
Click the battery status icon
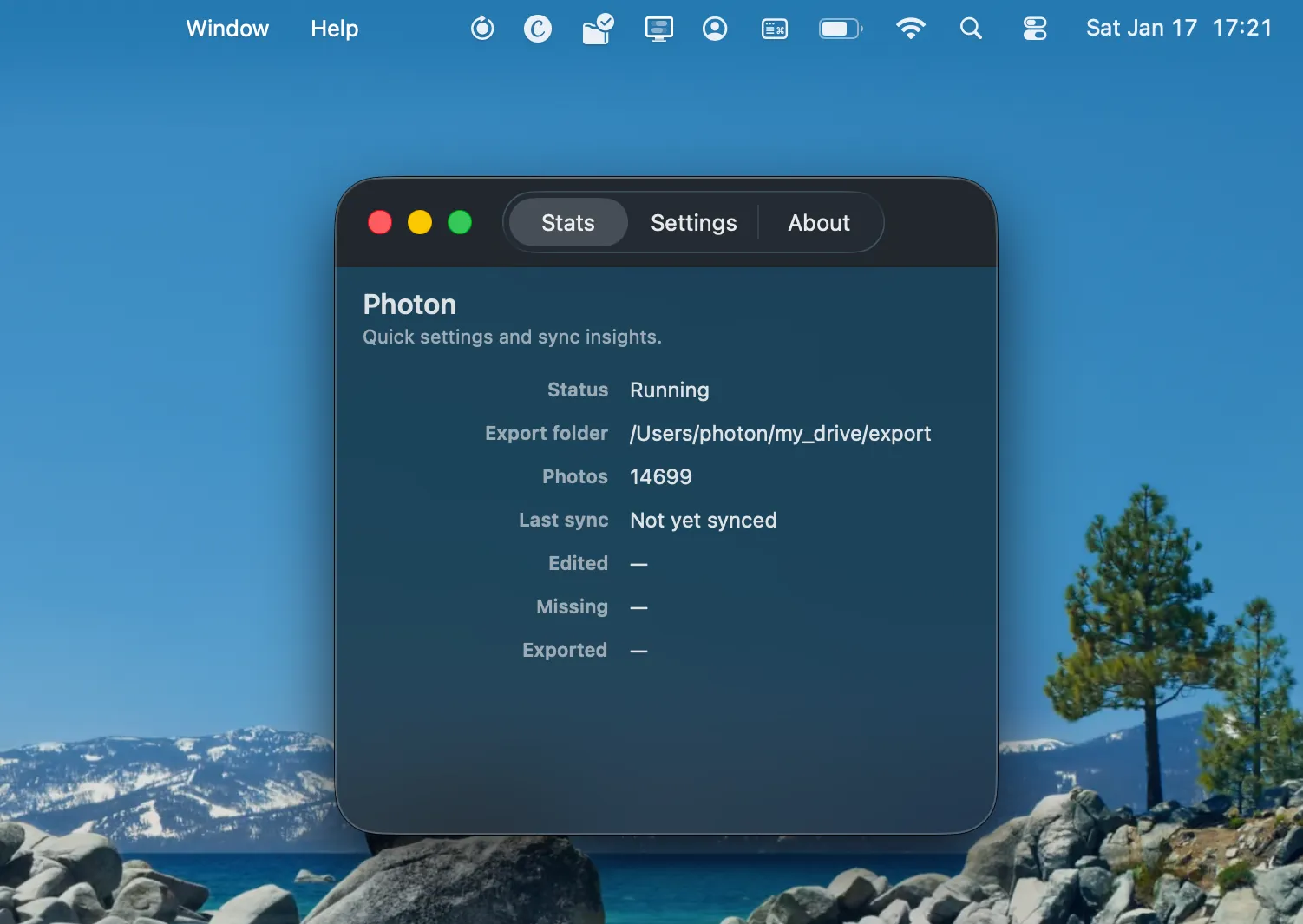pos(841,29)
